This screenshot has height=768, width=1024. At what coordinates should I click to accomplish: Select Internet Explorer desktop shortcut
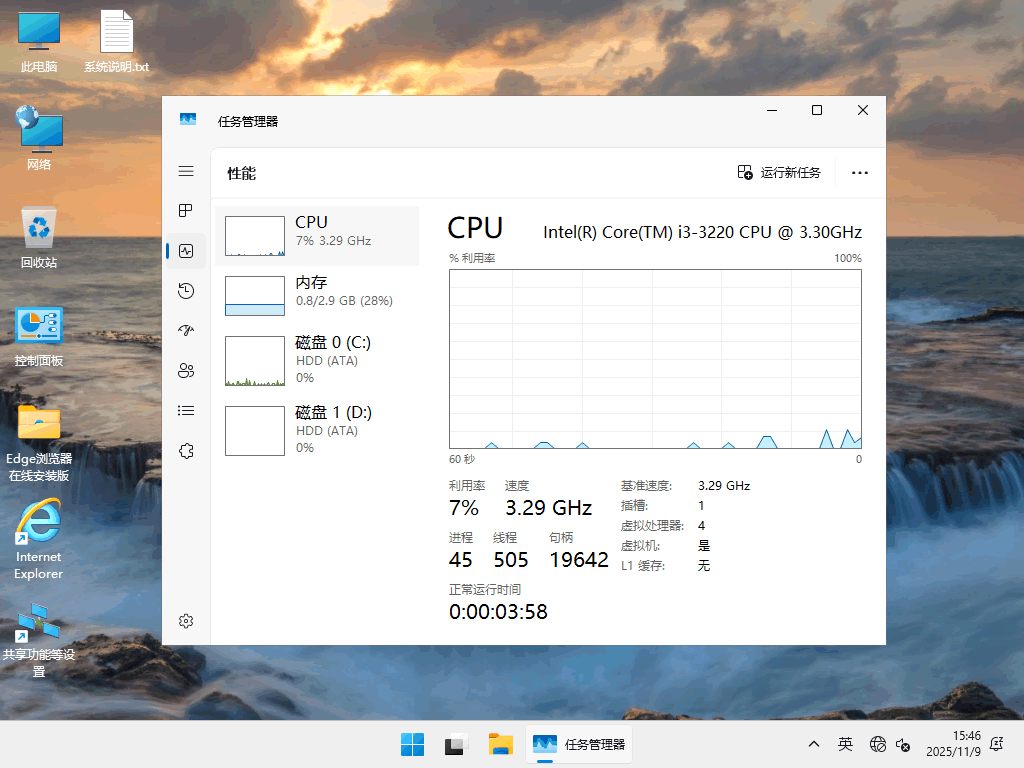[39, 539]
